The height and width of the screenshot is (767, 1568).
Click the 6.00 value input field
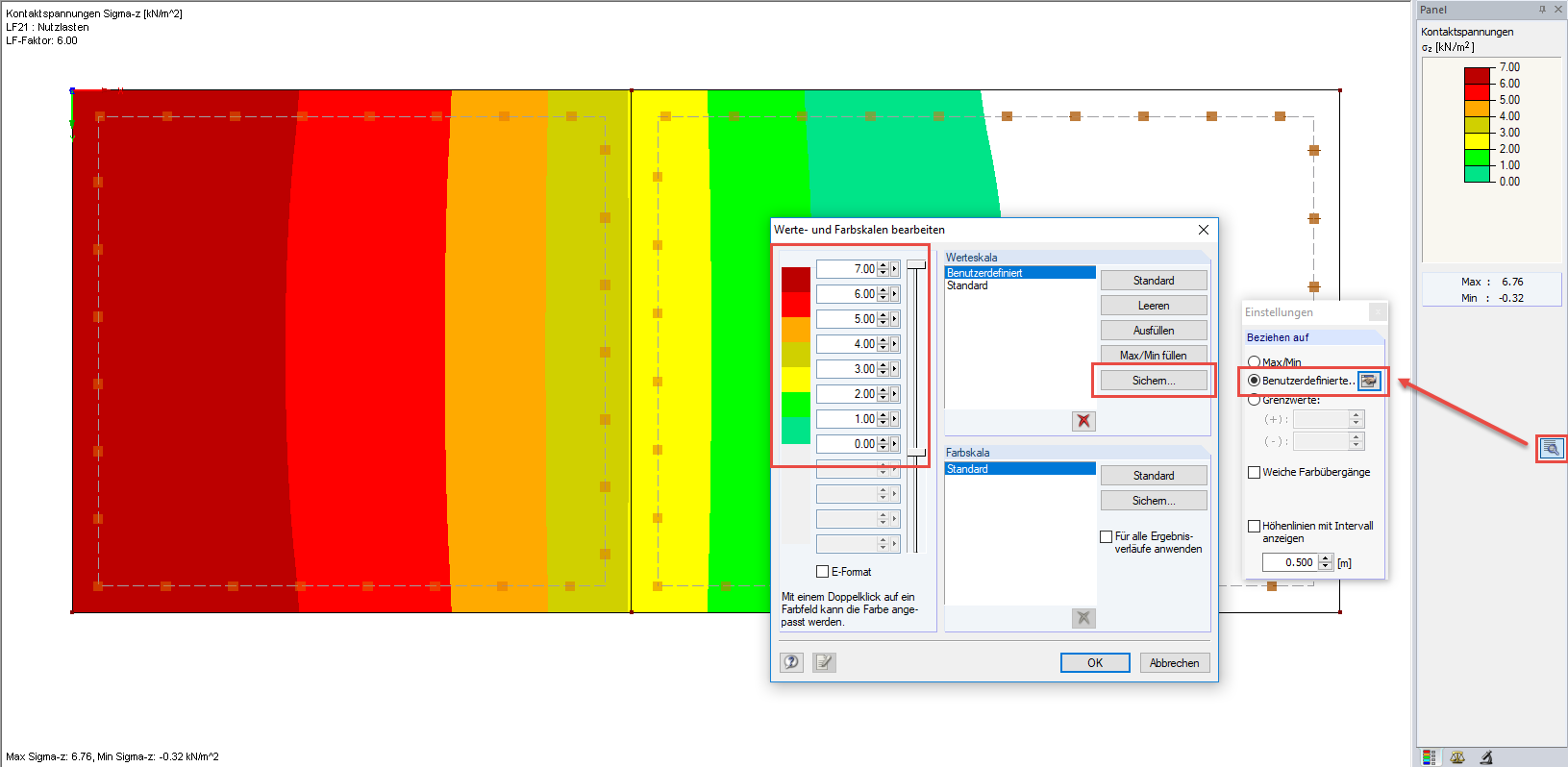pyautogui.click(x=847, y=294)
